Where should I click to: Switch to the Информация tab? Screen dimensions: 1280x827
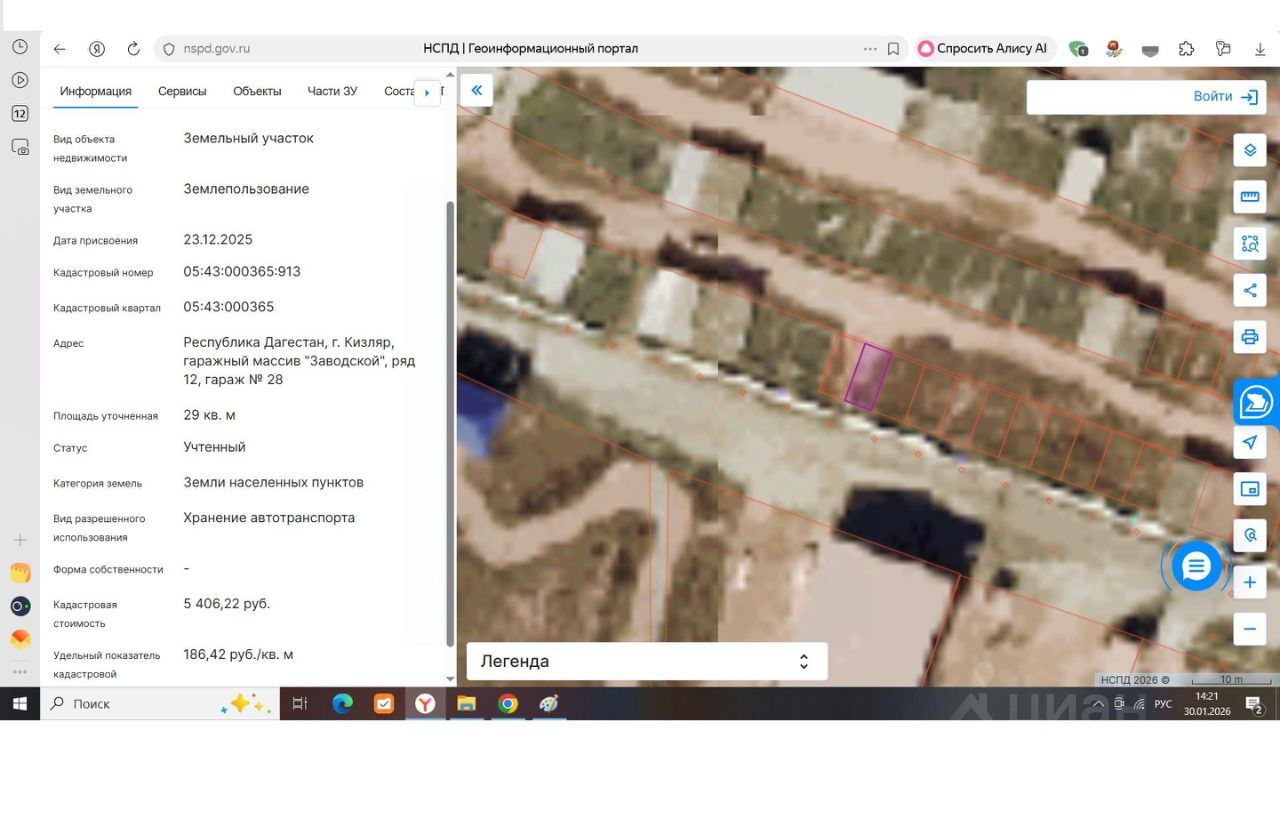click(95, 91)
